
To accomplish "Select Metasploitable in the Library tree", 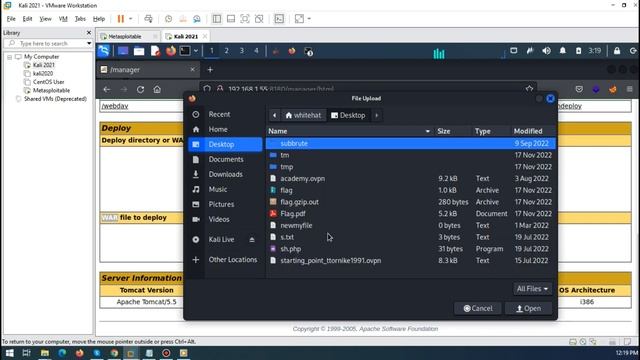I will click(51, 91).
